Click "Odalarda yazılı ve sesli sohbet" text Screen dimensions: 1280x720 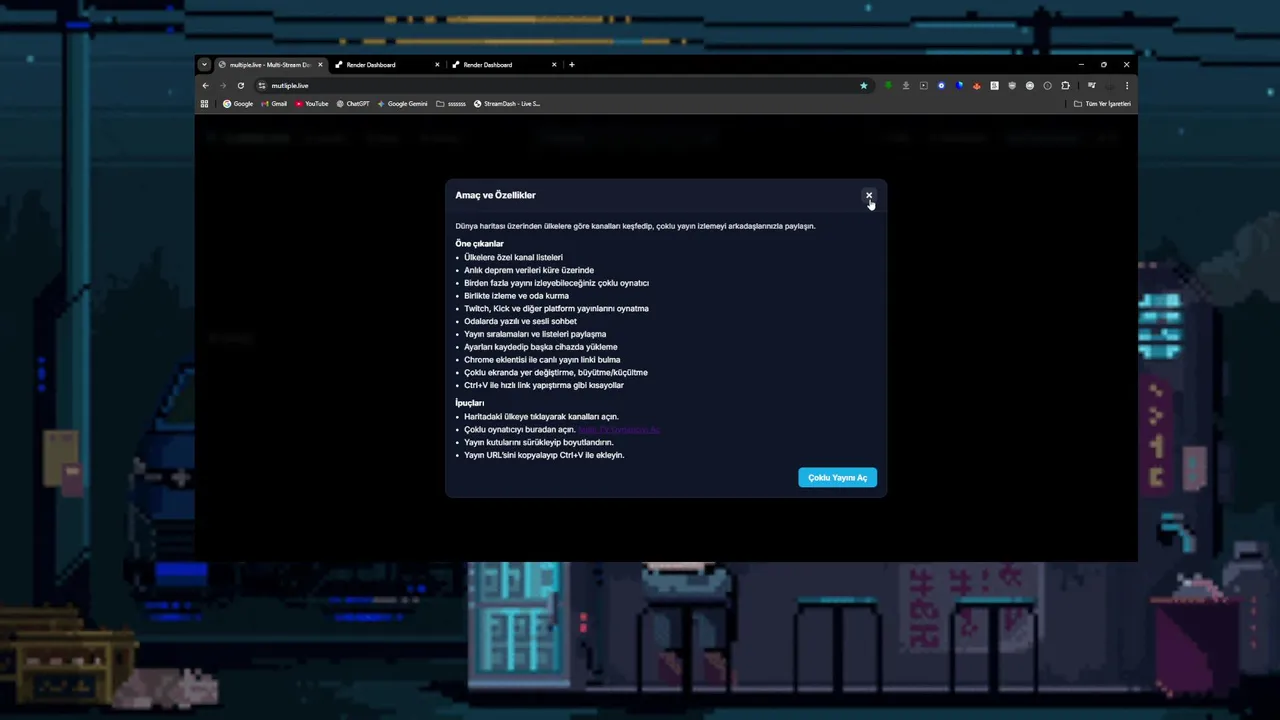520,322
